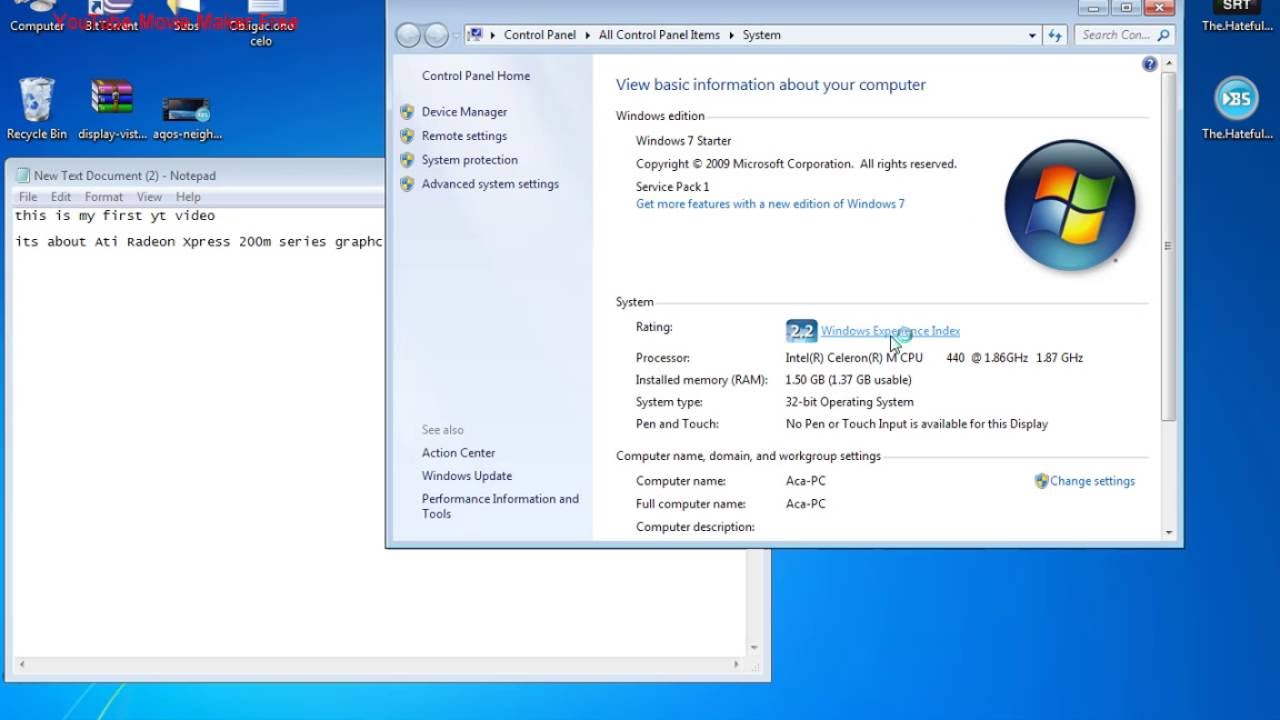Open Notepad File menu
The image size is (1280, 720).
[x=28, y=197]
